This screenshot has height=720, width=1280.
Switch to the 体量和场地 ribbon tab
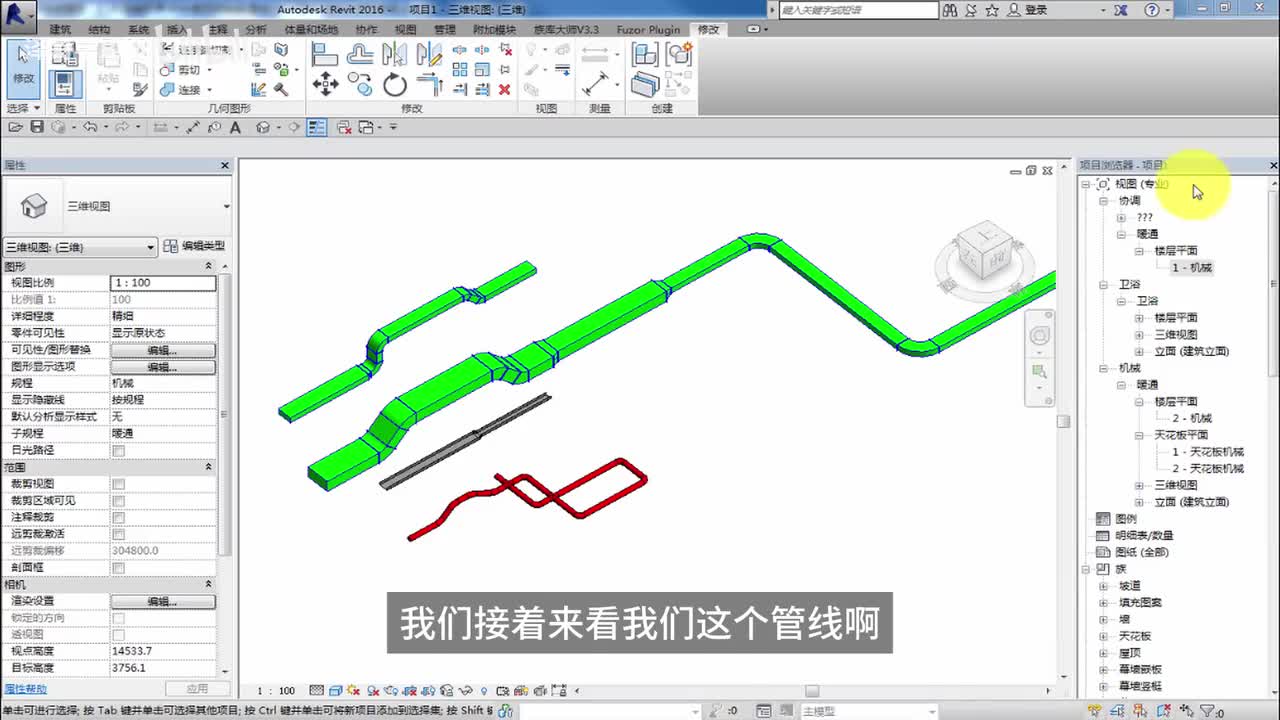tap(311, 29)
